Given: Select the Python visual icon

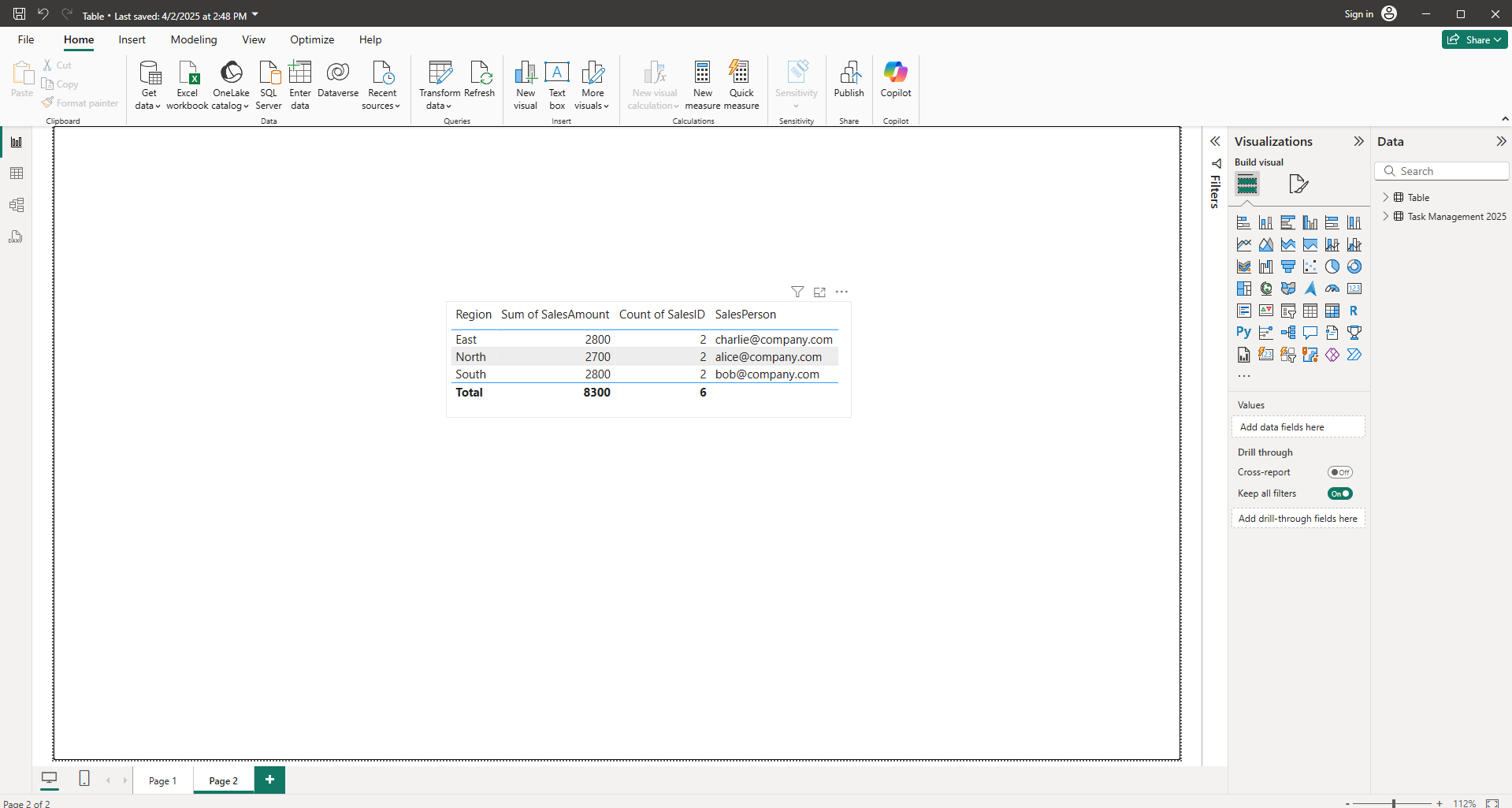Looking at the screenshot, I should pyautogui.click(x=1243, y=333).
